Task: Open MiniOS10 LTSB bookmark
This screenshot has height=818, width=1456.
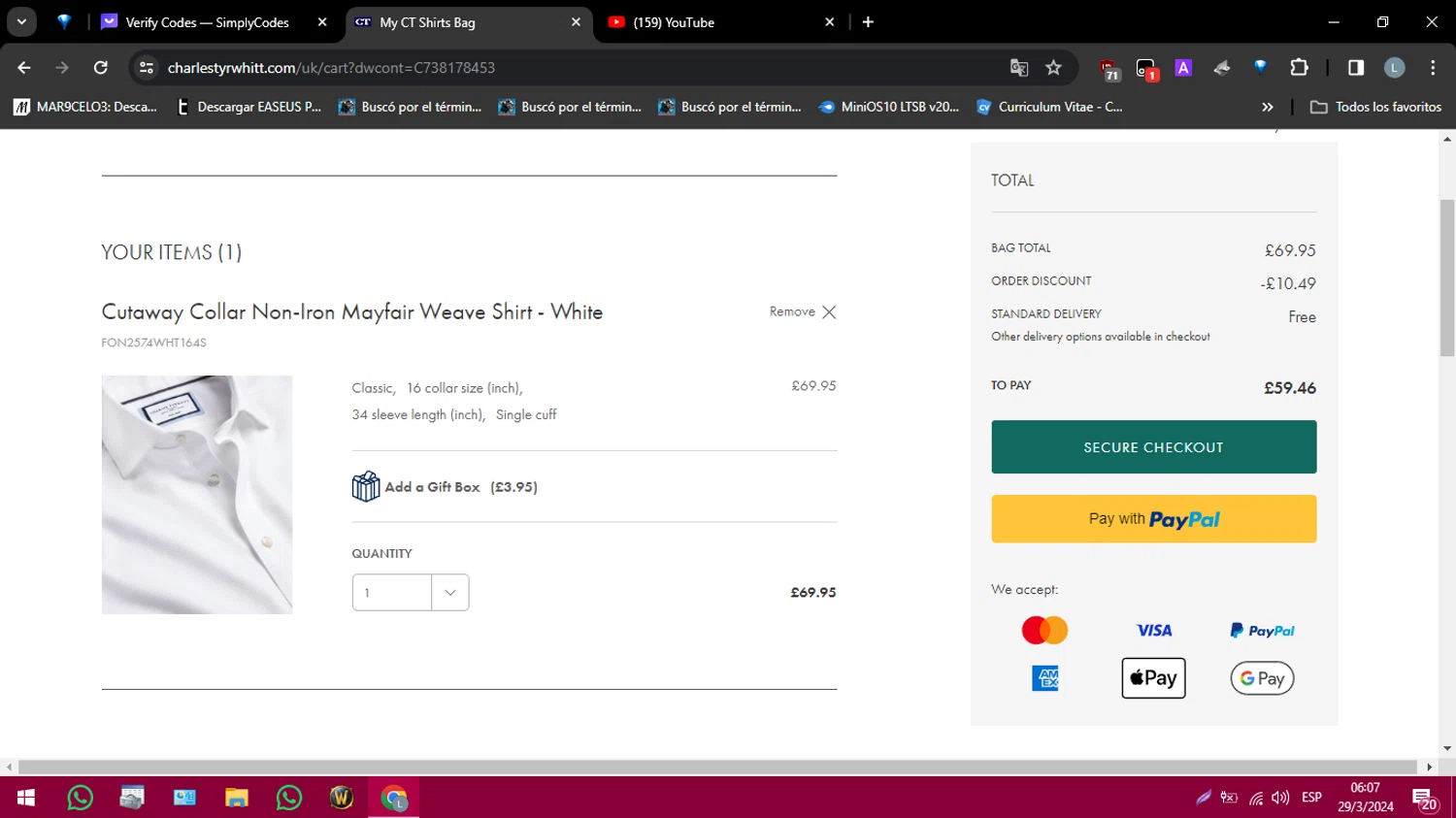Action: pos(889,107)
